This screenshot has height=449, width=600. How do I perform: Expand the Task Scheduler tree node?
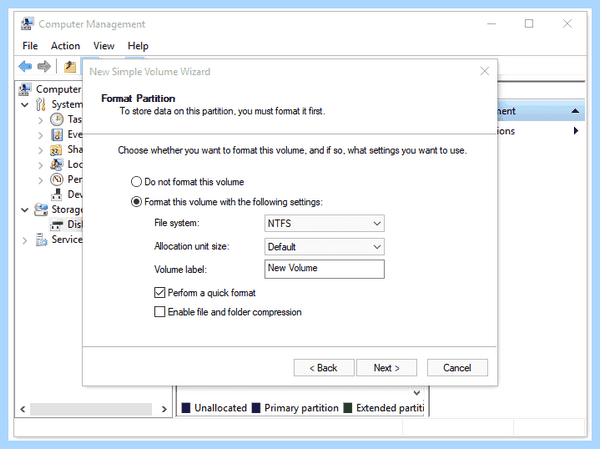pyautogui.click(x=41, y=120)
